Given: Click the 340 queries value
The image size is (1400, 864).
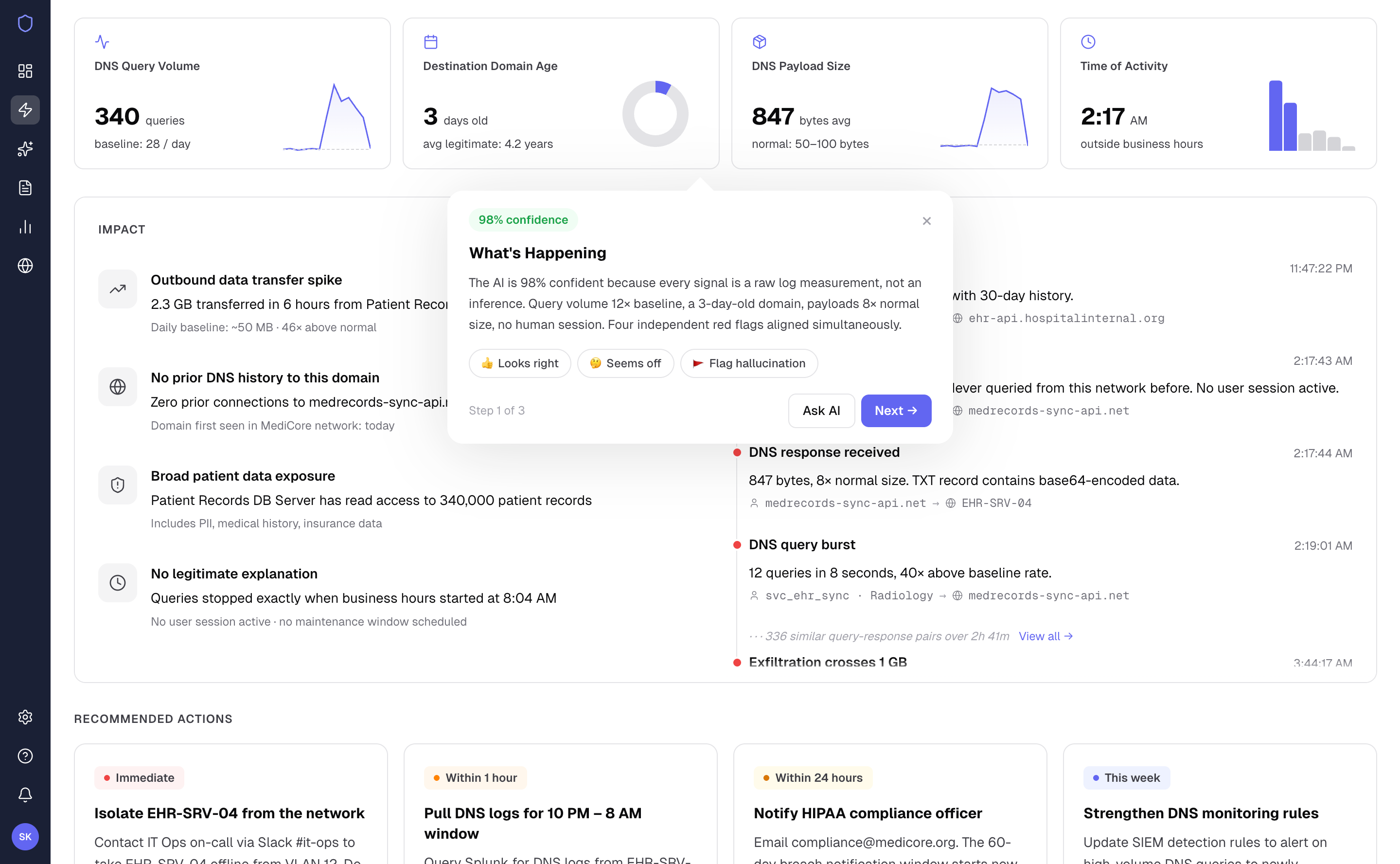Looking at the screenshot, I should [140, 117].
